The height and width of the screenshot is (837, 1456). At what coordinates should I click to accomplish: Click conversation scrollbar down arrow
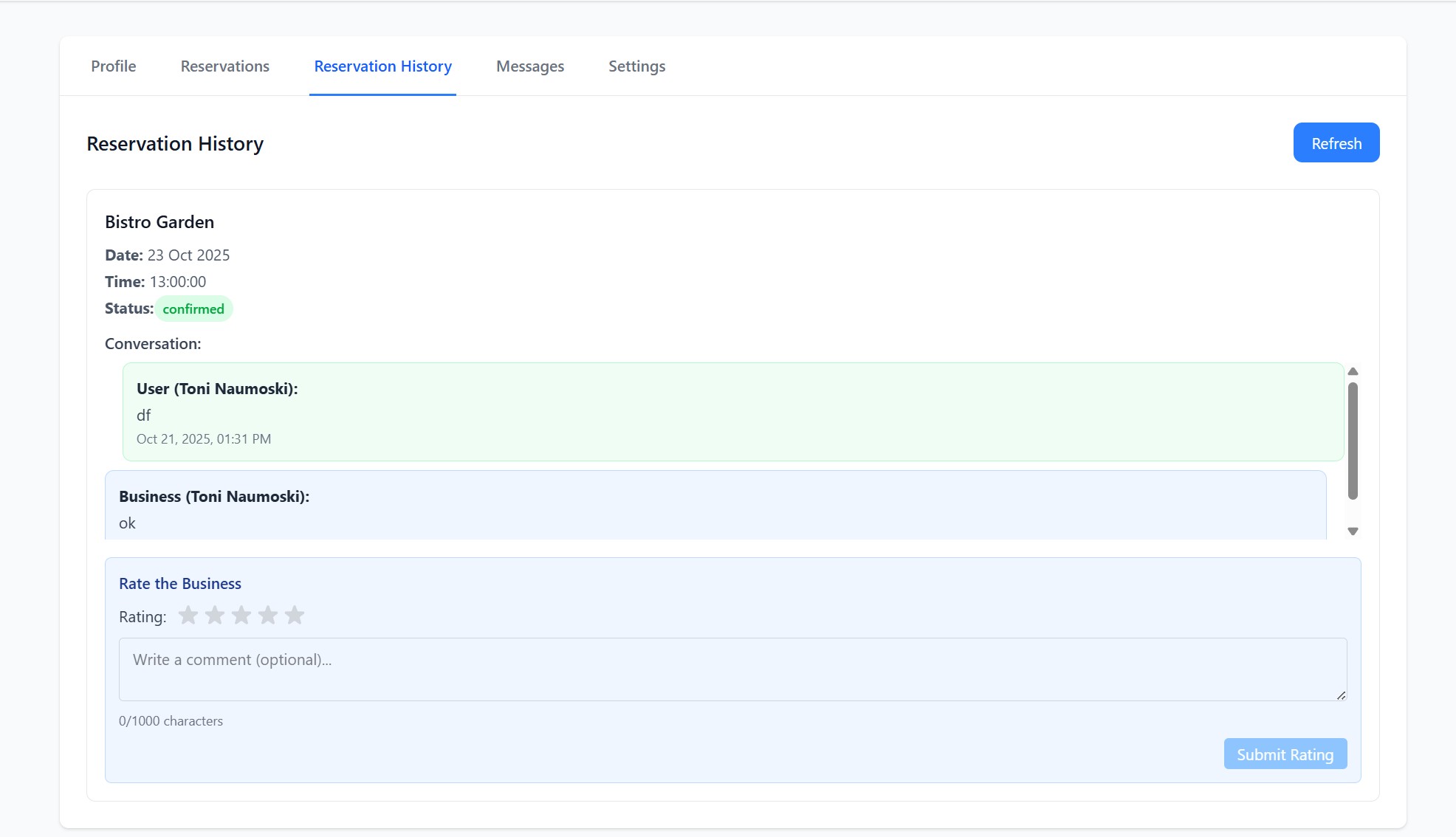click(x=1353, y=531)
